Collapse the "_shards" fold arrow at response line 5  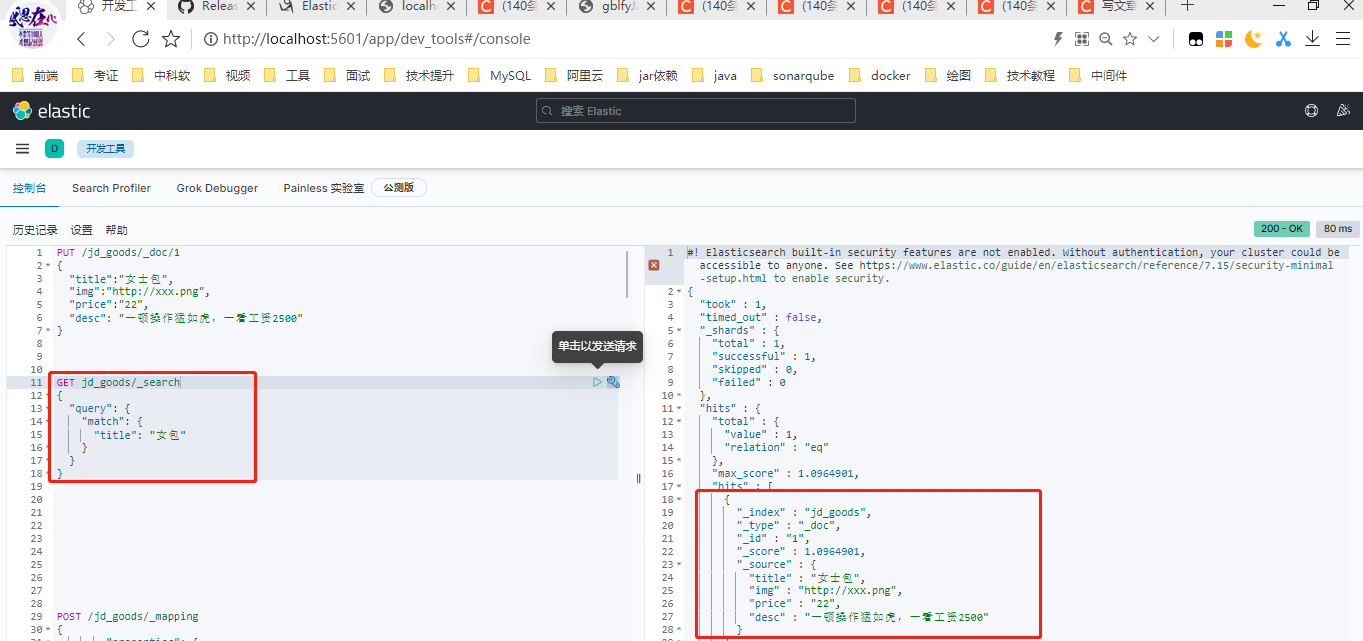click(678, 330)
